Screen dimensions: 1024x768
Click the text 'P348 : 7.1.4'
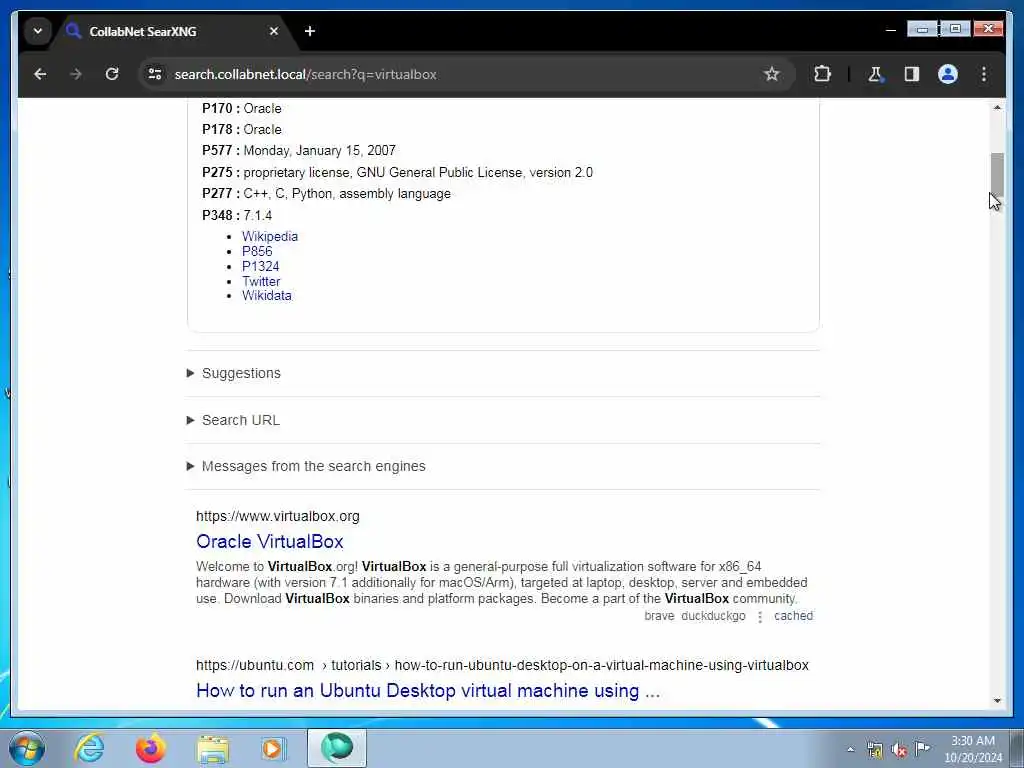(237, 216)
